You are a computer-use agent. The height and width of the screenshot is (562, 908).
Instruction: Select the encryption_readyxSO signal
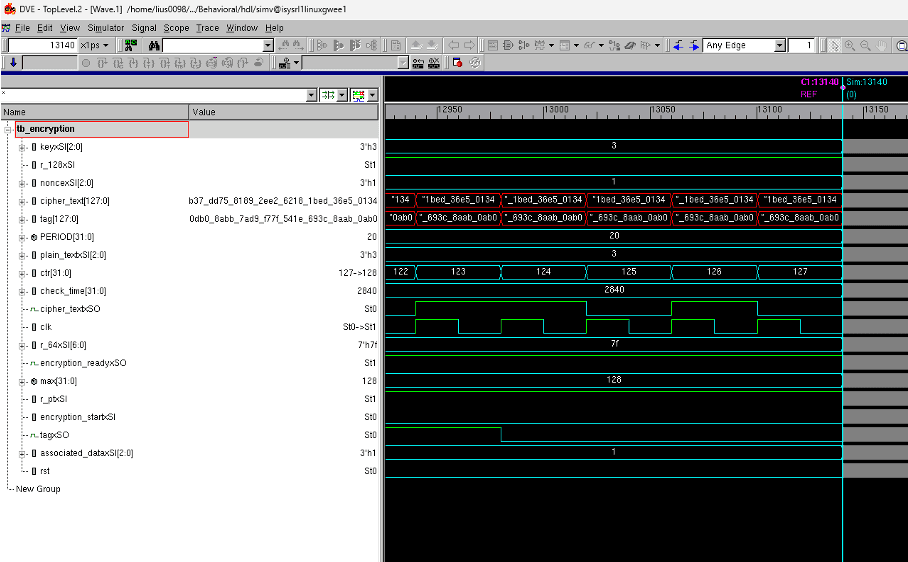83,363
